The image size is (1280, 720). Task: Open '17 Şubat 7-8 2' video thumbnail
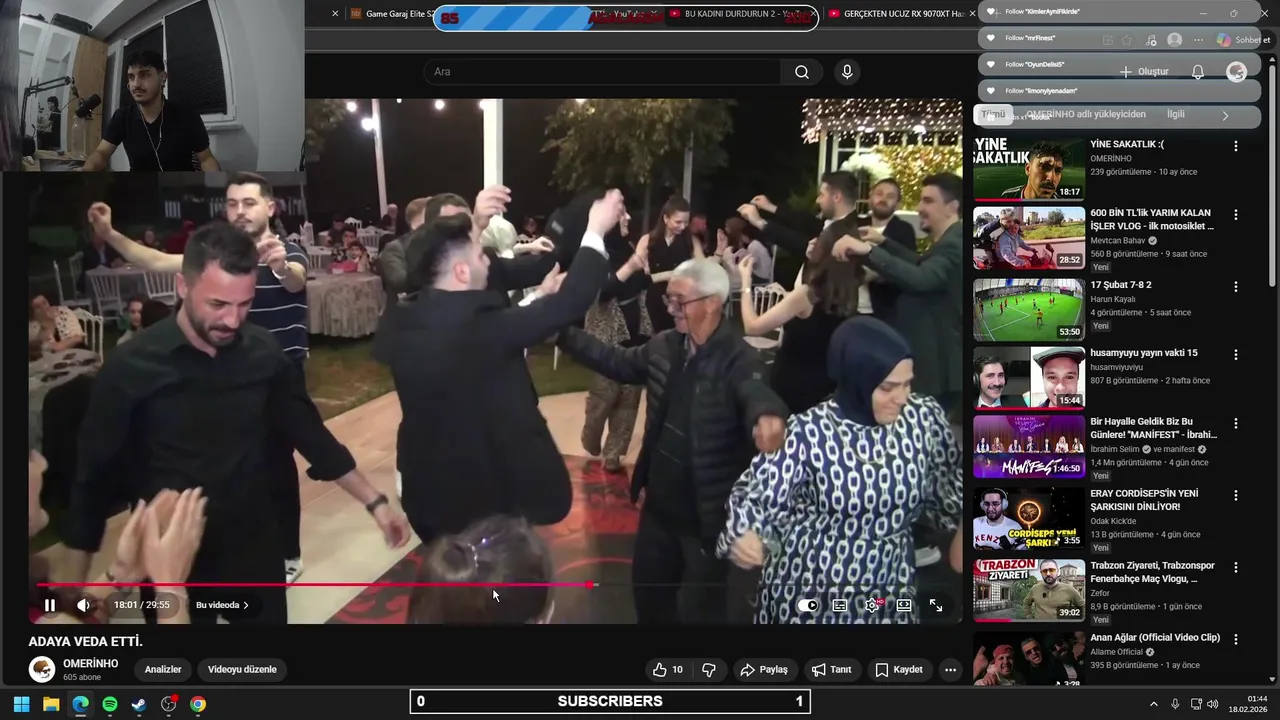[x=1029, y=310]
